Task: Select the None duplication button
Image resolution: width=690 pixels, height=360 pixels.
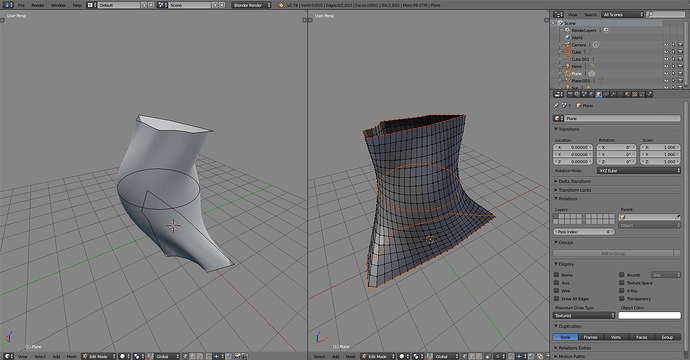Action: coord(565,337)
